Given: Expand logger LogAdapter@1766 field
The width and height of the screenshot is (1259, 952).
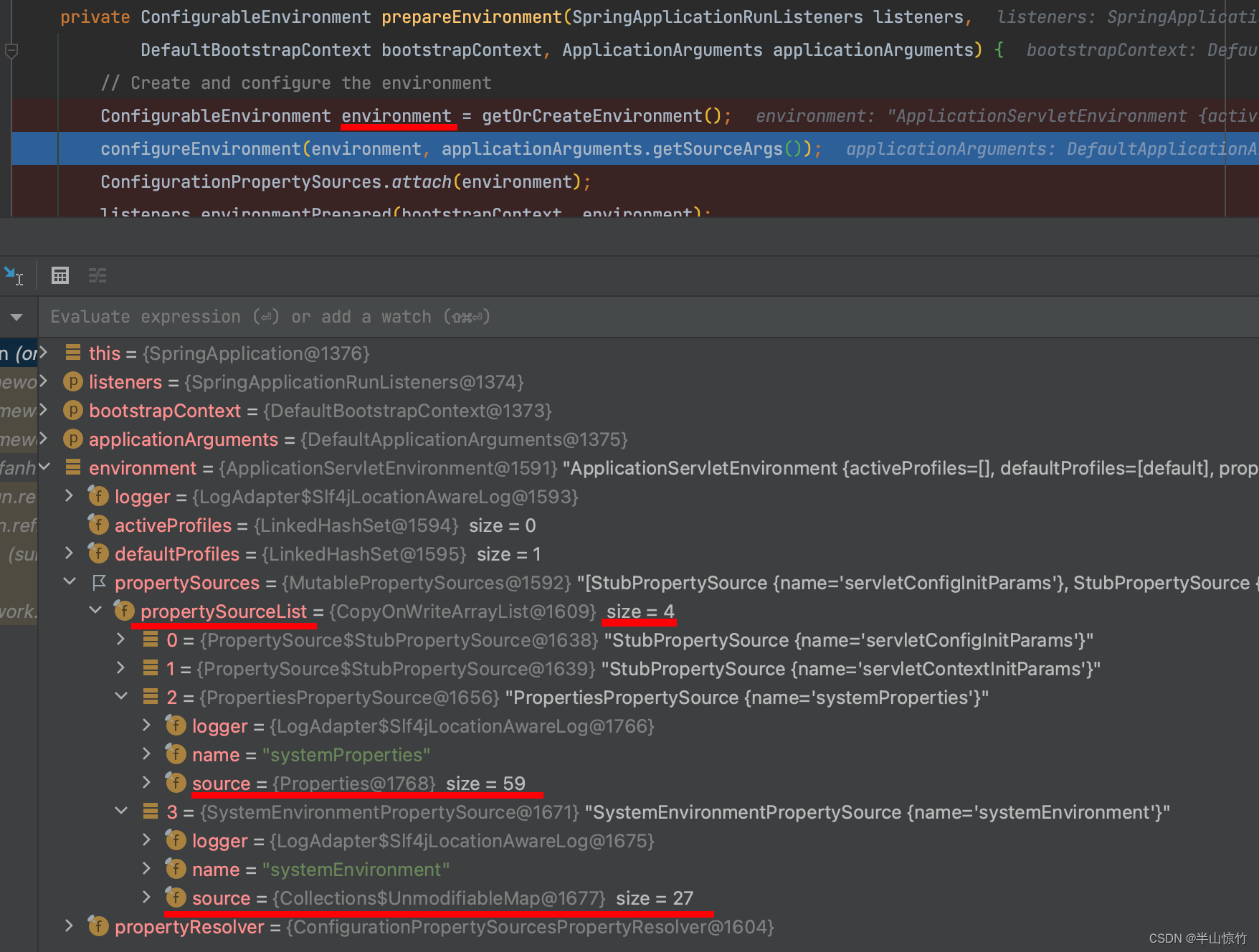Looking at the screenshot, I should click(x=146, y=725).
